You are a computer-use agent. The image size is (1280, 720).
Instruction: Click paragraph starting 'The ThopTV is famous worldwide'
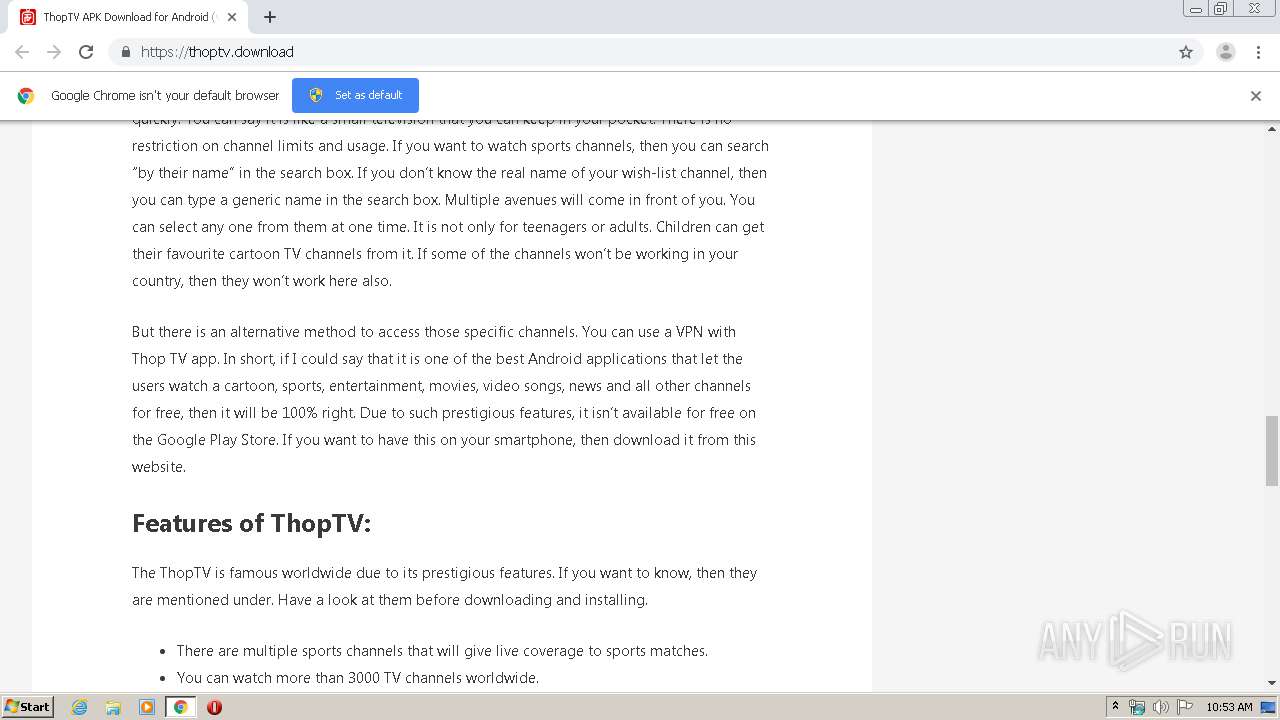(444, 586)
